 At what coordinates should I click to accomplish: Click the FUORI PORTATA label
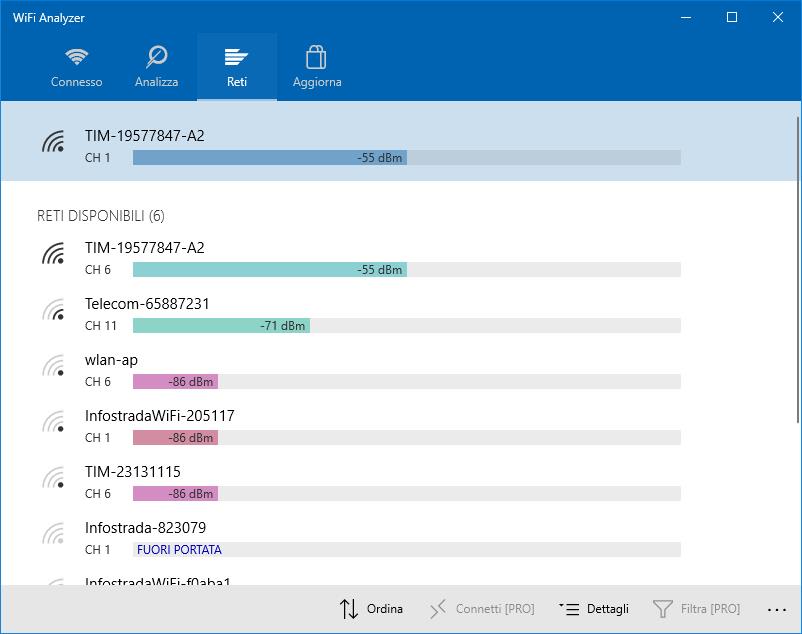click(179, 550)
